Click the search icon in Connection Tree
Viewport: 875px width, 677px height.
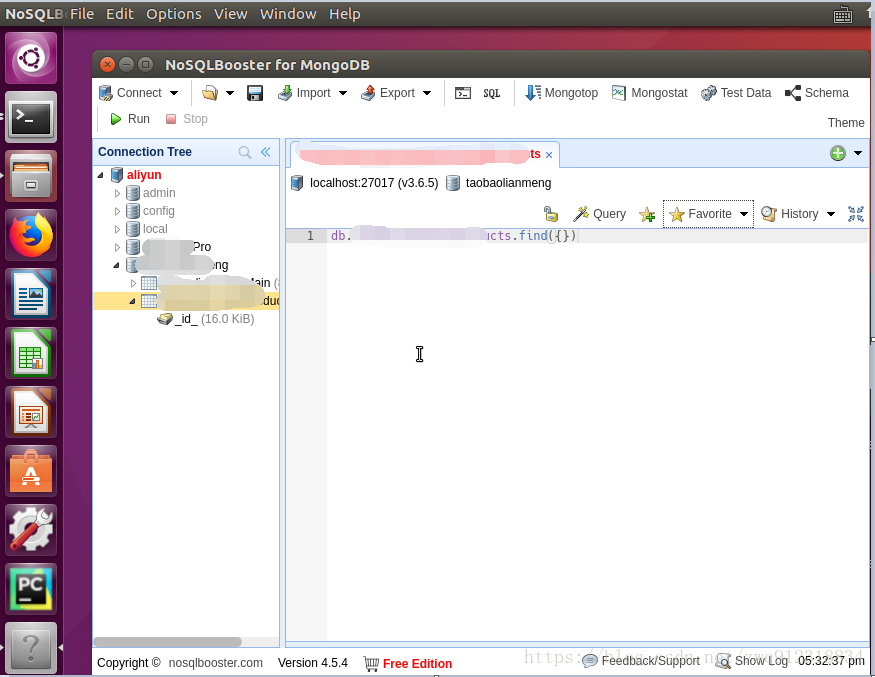pos(245,152)
